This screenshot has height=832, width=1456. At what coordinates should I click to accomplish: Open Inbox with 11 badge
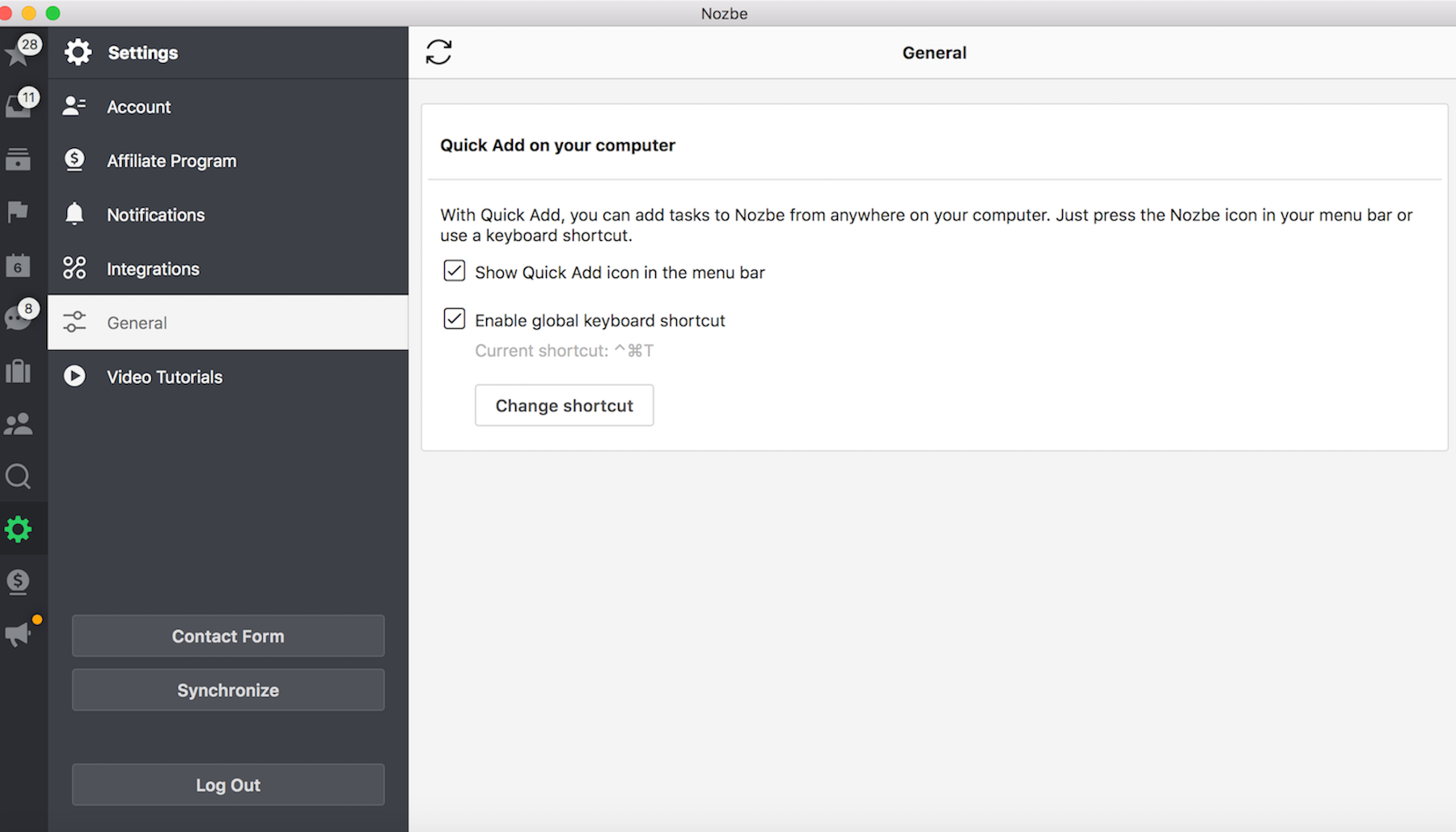[18, 105]
